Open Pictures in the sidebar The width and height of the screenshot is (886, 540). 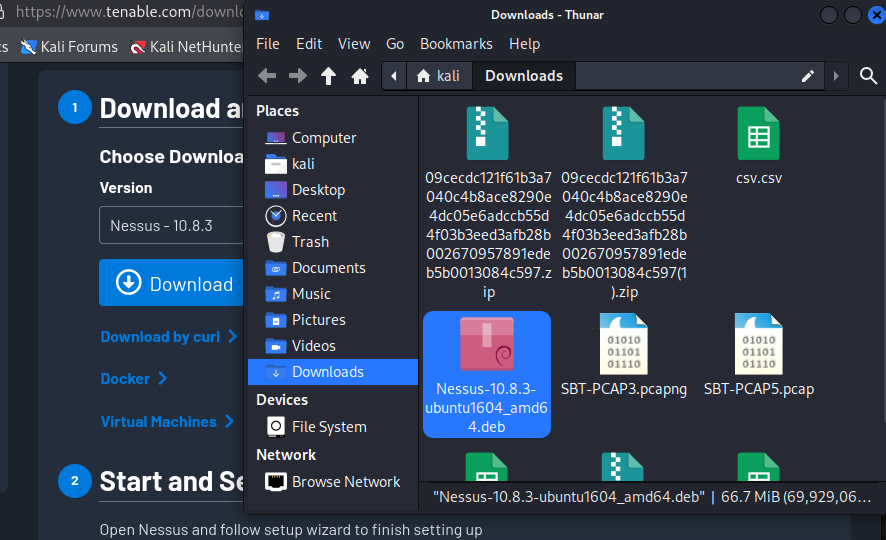pyautogui.click(x=333, y=320)
